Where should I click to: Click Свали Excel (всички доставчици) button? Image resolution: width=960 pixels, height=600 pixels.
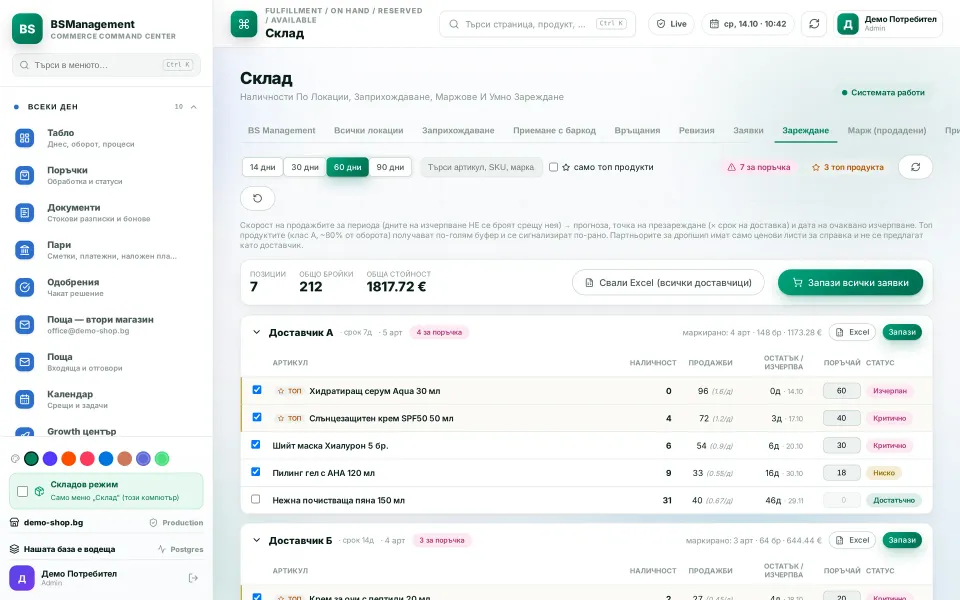668,283
